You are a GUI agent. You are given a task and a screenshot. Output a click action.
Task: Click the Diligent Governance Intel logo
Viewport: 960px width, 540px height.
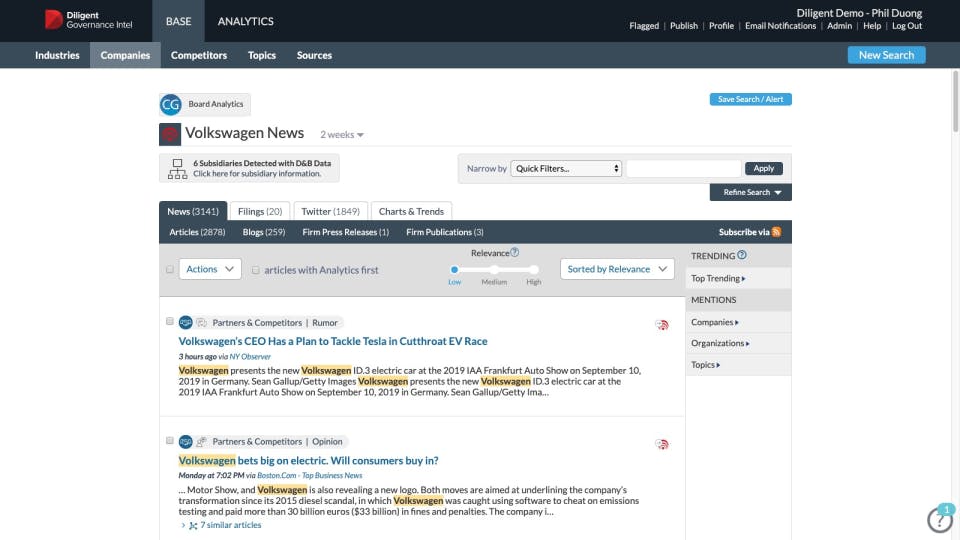89,20
